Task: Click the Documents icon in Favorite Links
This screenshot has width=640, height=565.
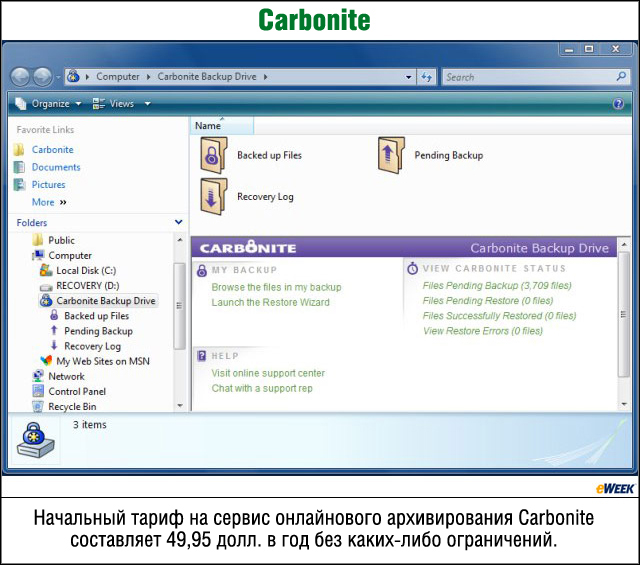Action: [19, 167]
